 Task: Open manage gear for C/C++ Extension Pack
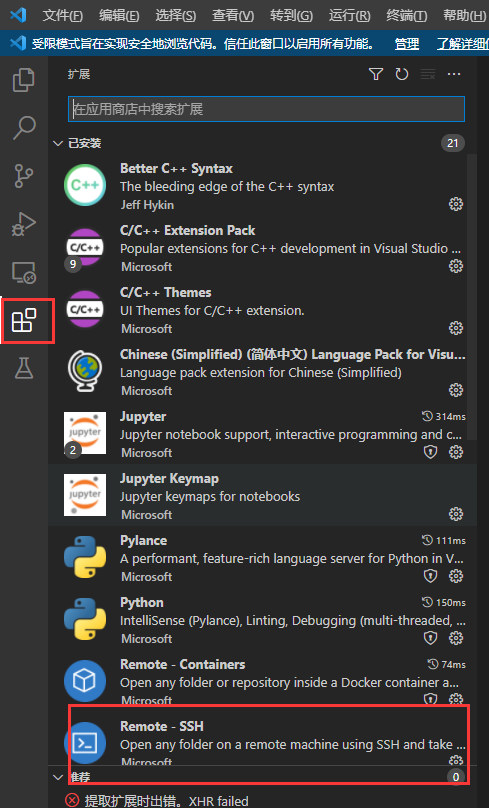[x=456, y=266]
